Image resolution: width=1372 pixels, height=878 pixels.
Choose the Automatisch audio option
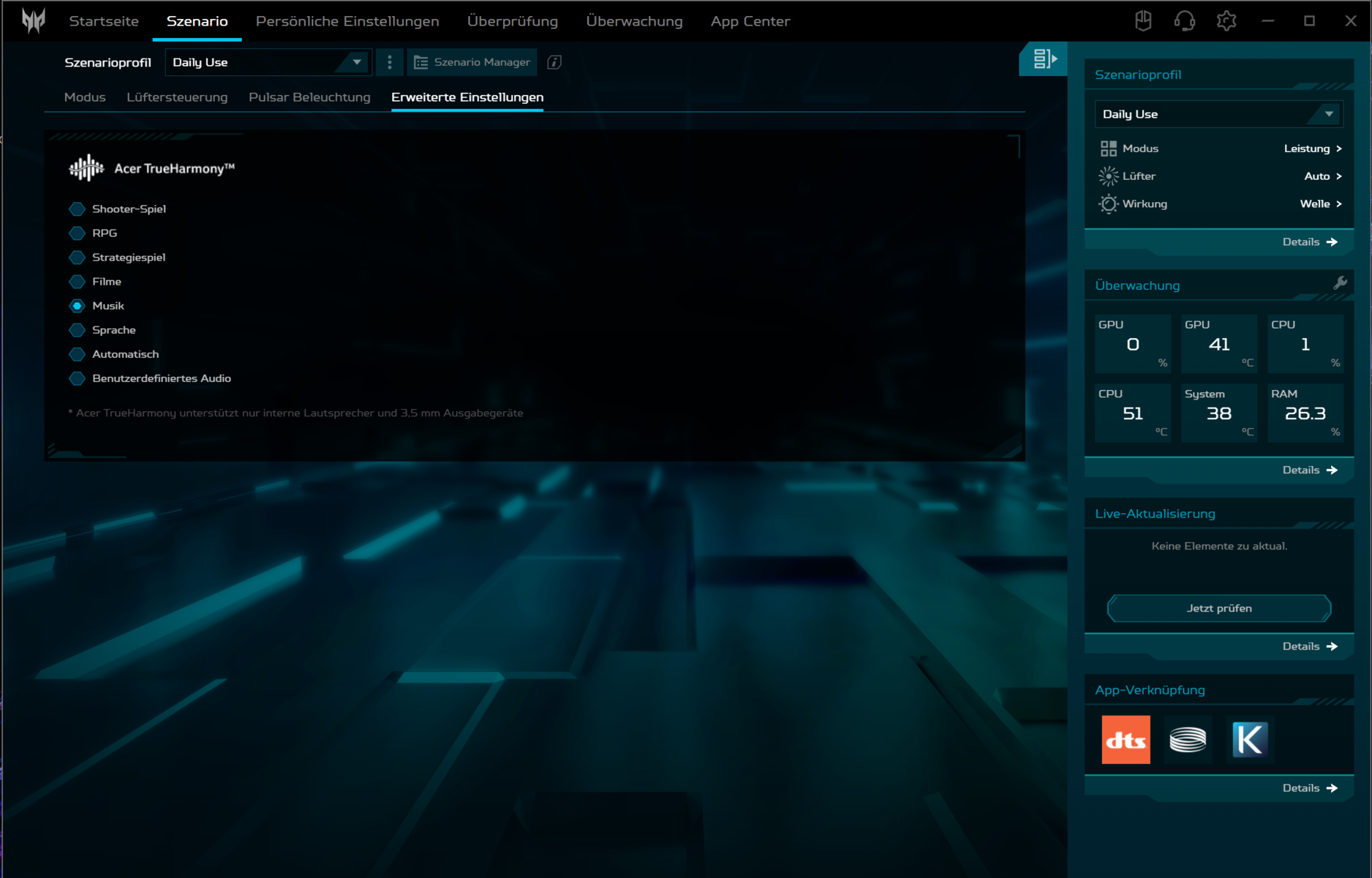[x=77, y=354]
